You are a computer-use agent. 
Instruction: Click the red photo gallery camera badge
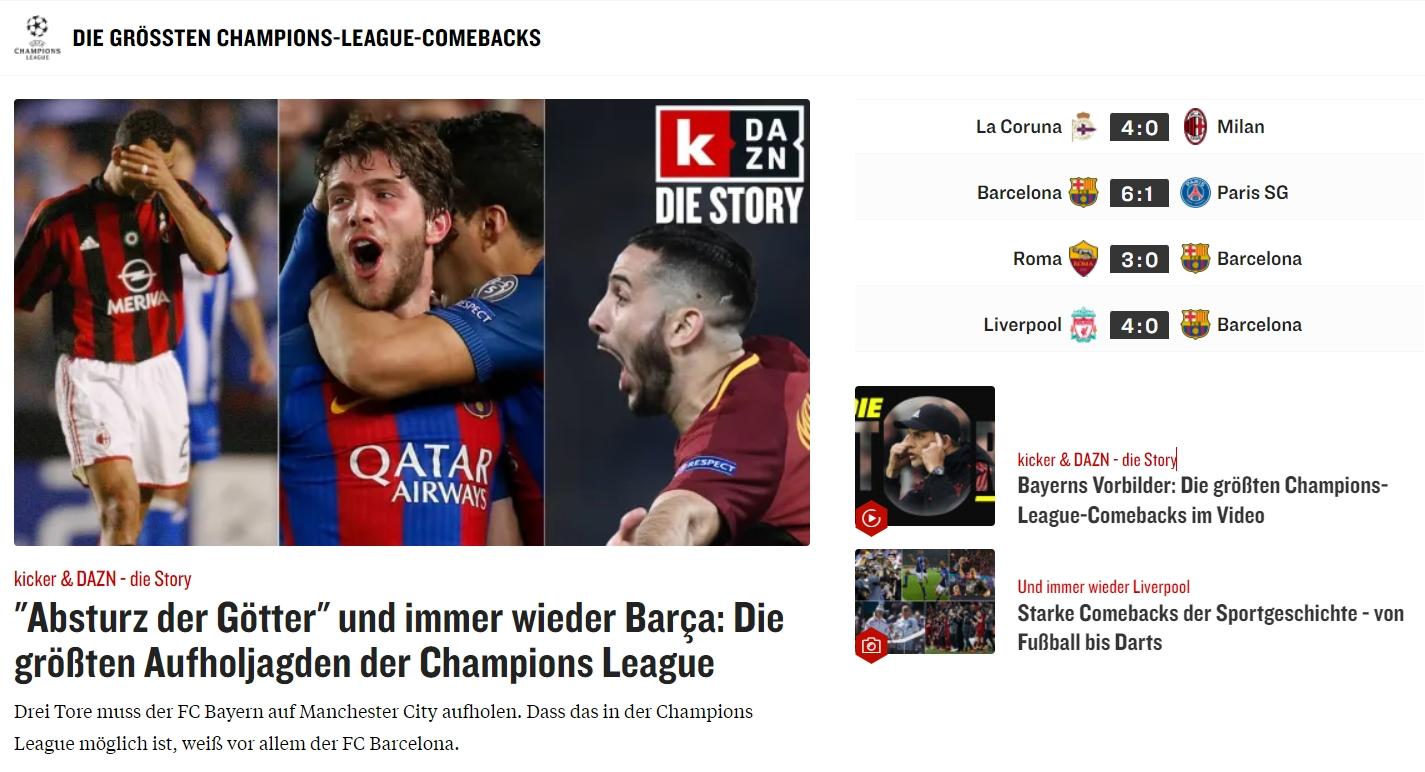[x=871, y=645]
